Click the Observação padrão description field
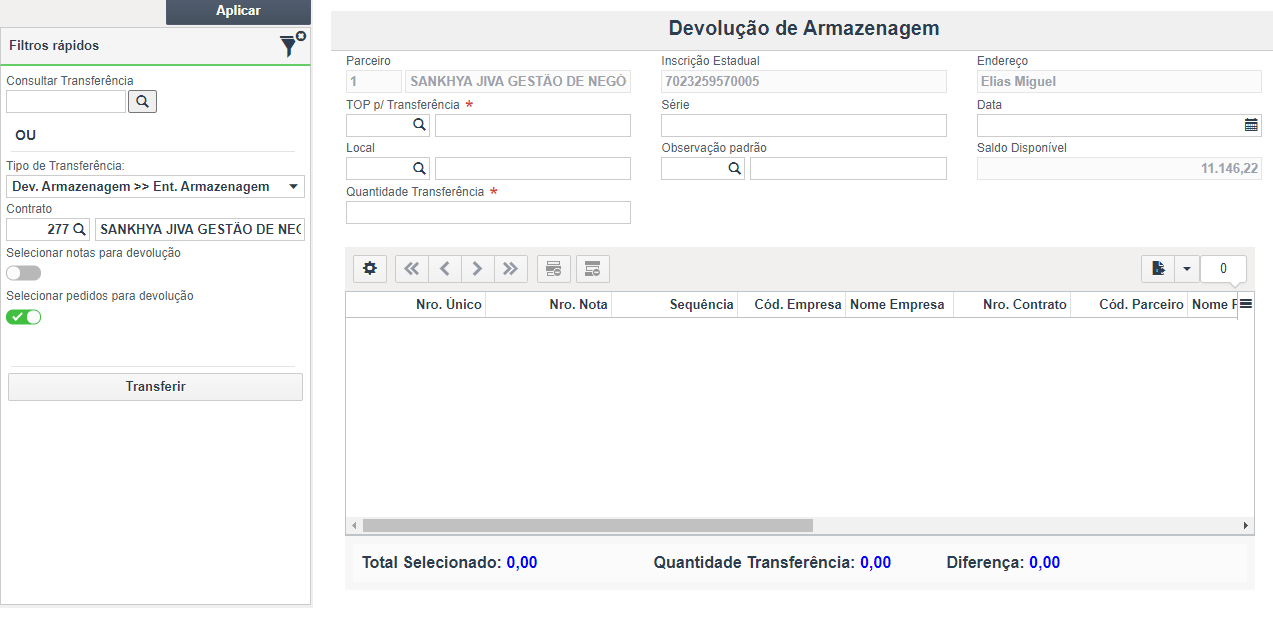Screen dimensions: 1273x617 point(848,168)
